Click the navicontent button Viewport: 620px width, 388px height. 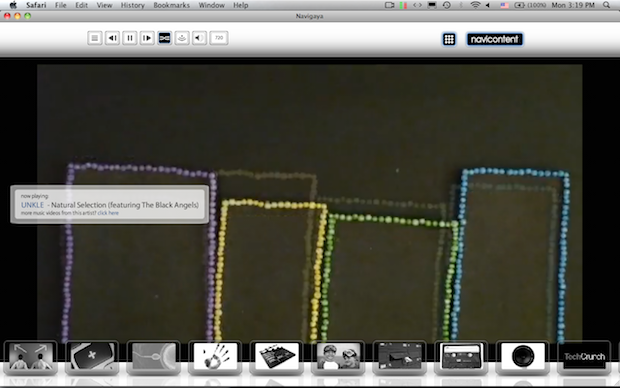495,39
